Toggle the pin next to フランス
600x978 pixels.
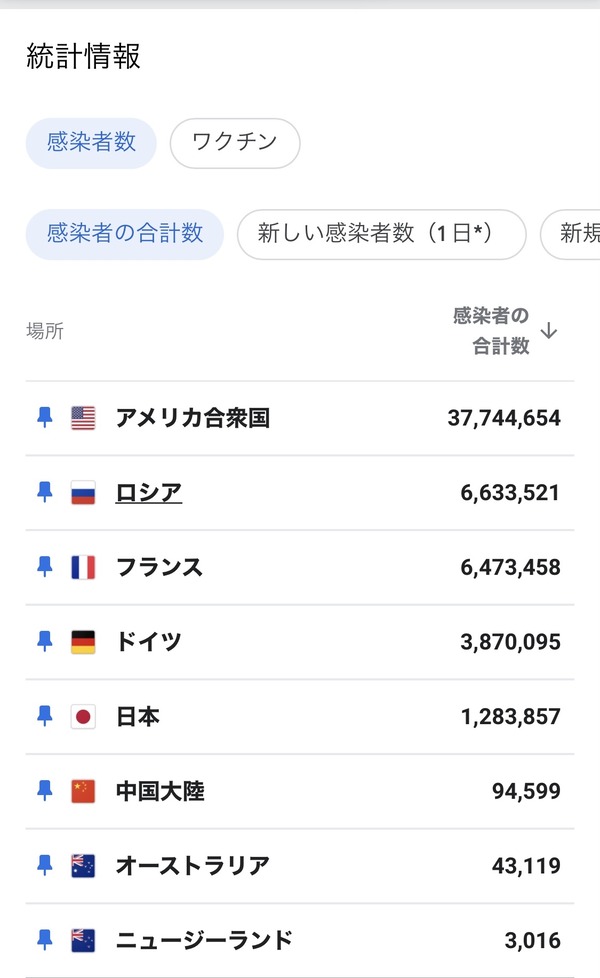click(44, 567)
